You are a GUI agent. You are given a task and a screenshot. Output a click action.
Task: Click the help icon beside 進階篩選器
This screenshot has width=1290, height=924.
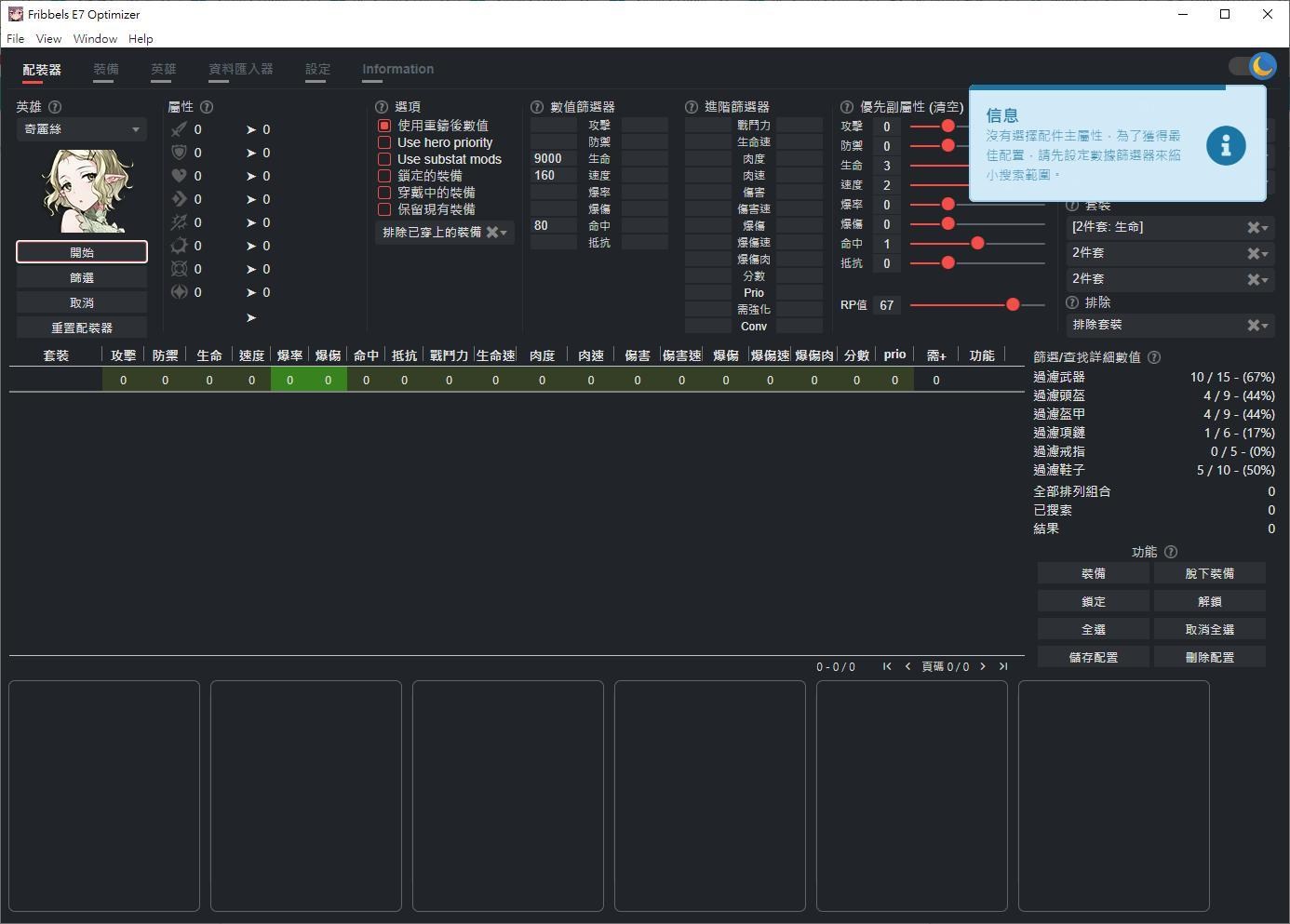(x=692, y=107)
